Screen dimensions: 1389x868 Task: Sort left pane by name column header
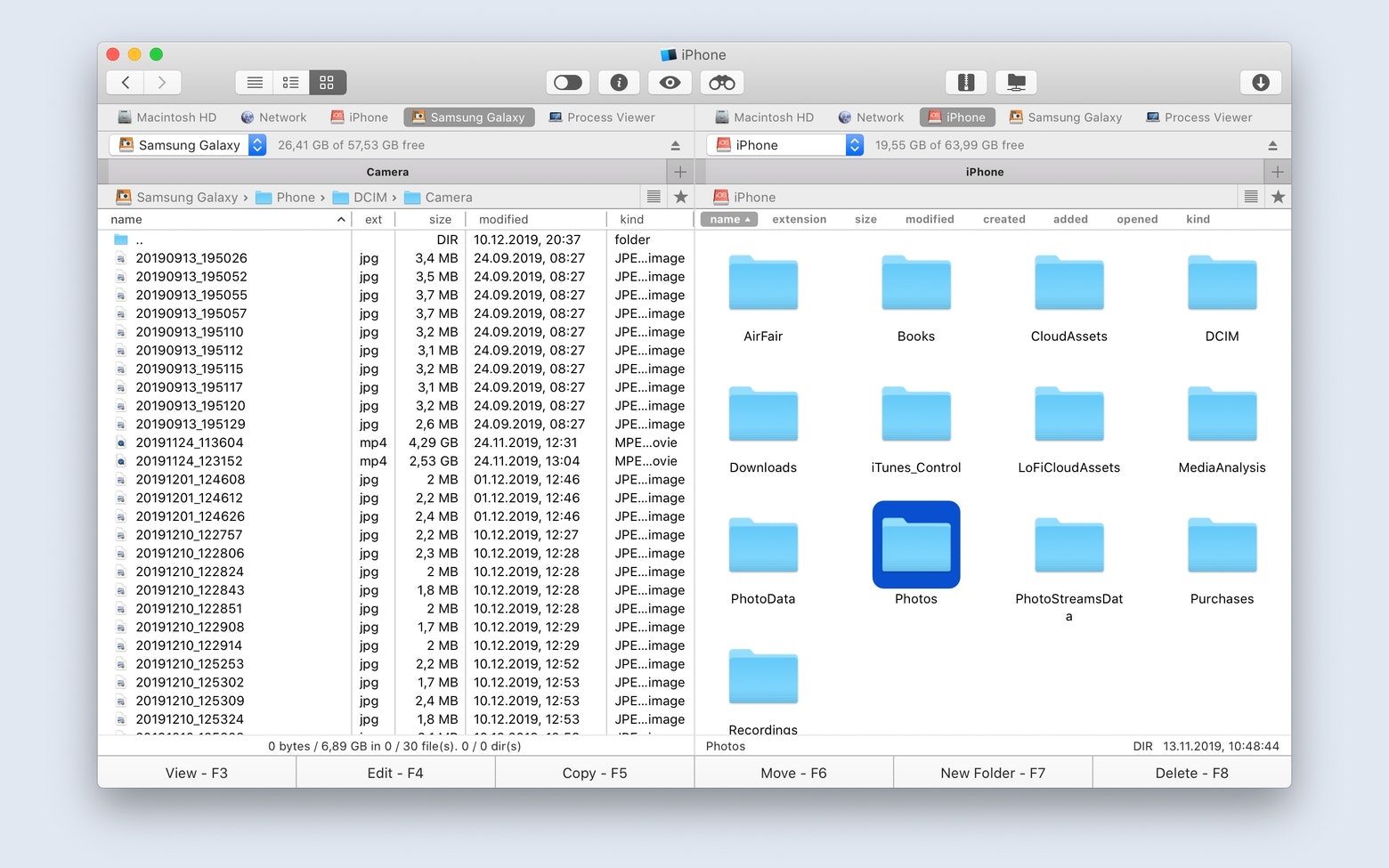[226, 220]
